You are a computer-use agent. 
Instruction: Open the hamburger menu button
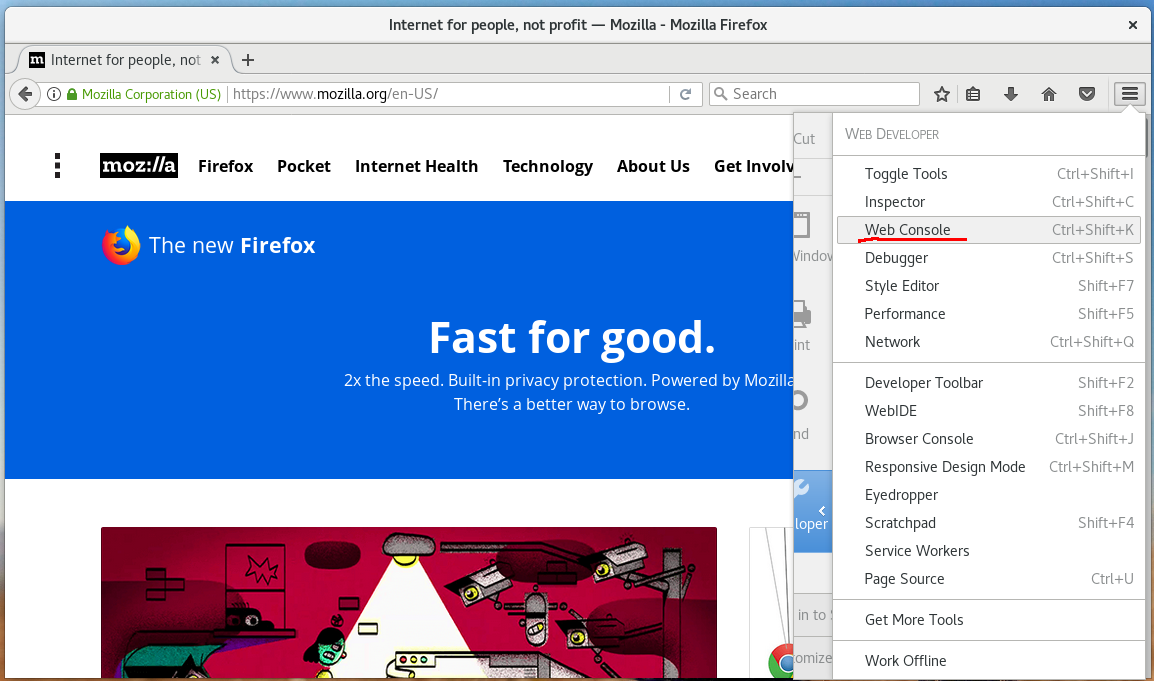point(1129,94)
